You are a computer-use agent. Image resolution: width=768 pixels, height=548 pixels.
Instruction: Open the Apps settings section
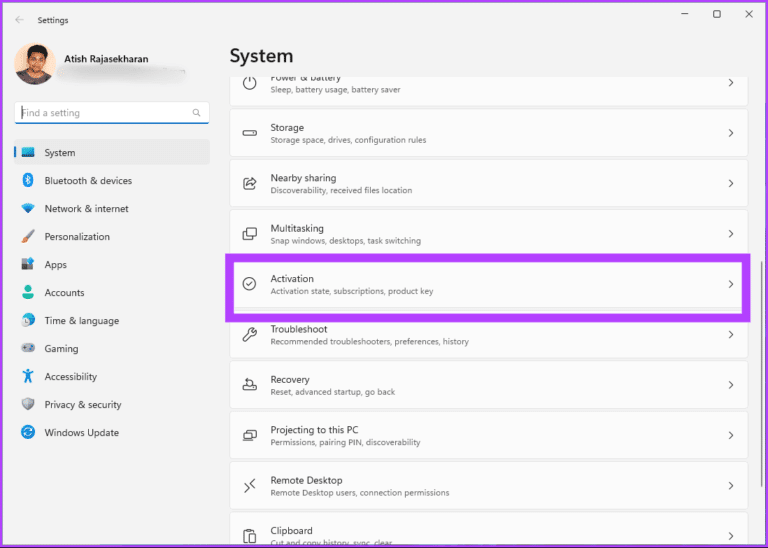[56, 265]
